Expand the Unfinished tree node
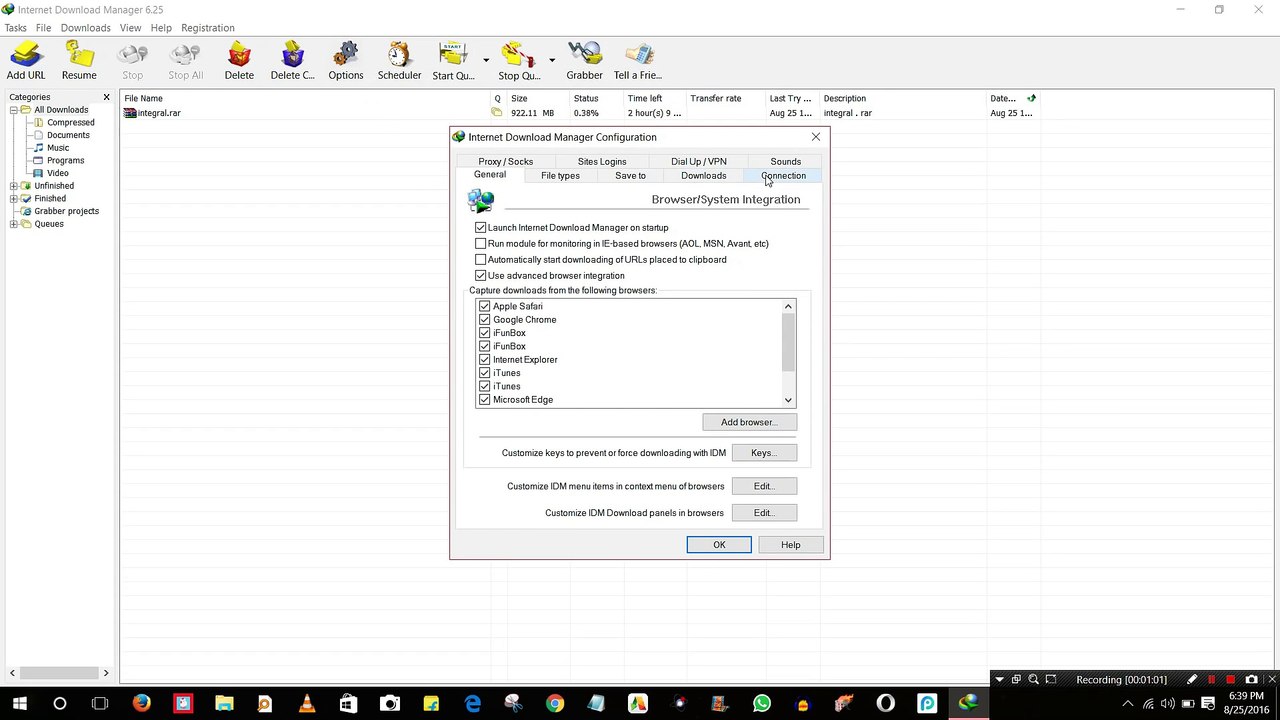The image size is (1280, 720). tap(14, 186)
